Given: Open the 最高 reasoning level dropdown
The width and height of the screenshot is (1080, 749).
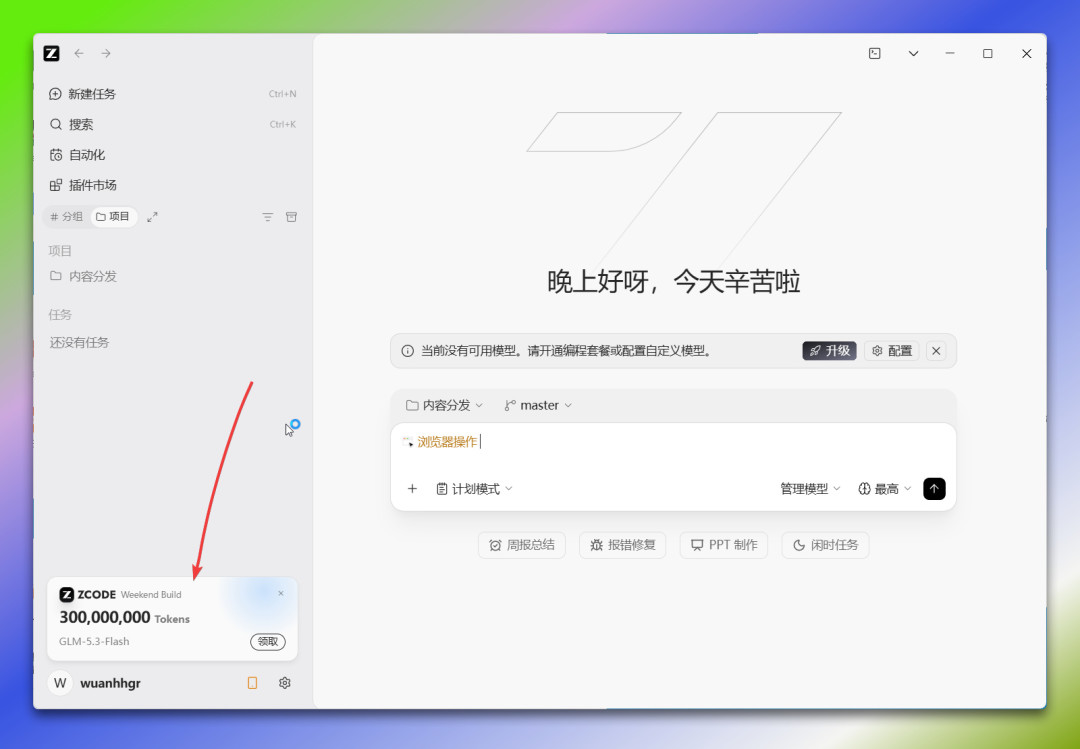Looking at the screenshot, I should [x=885, y=489].
